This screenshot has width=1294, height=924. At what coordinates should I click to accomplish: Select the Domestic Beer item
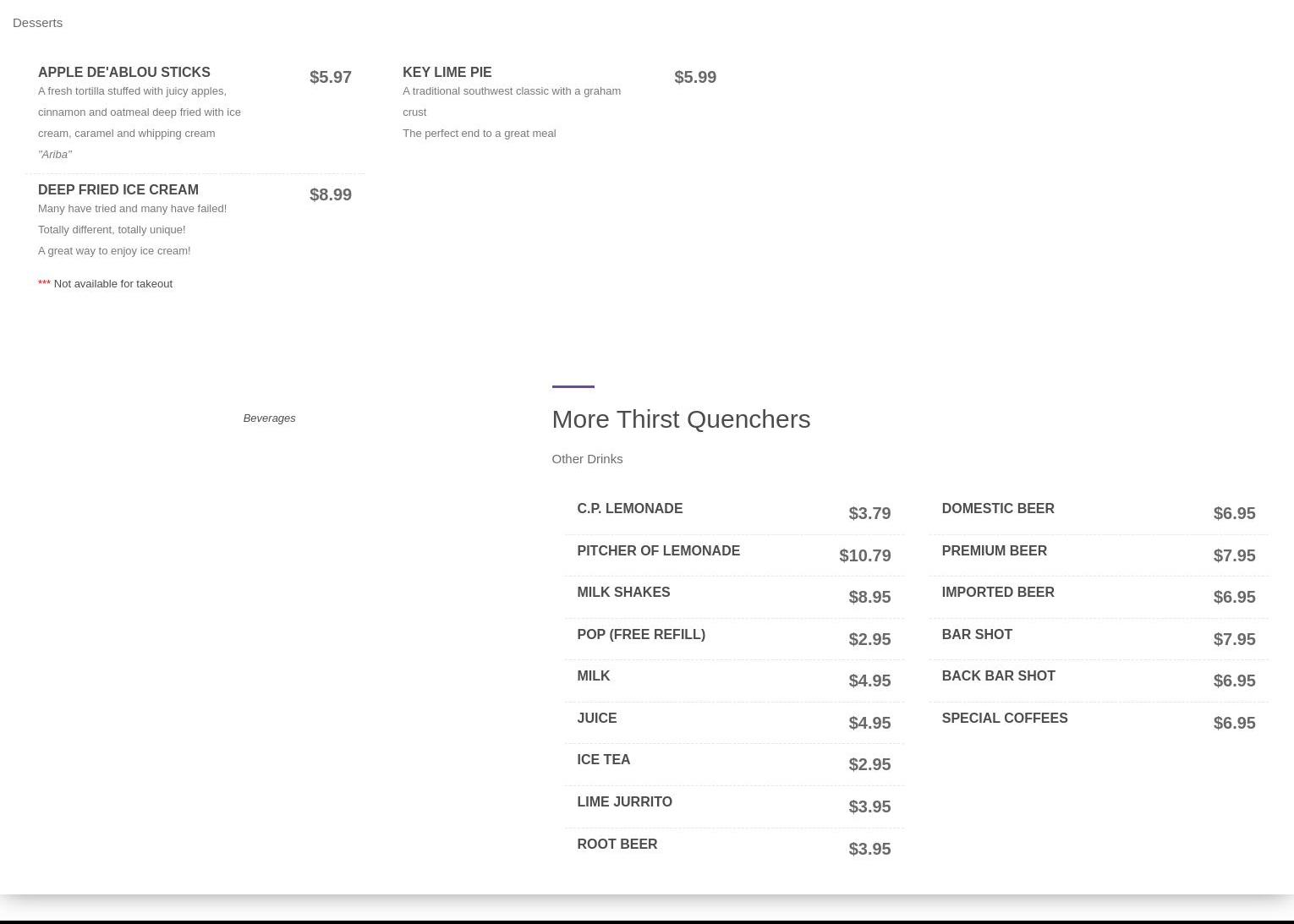(x=997, y=509)
